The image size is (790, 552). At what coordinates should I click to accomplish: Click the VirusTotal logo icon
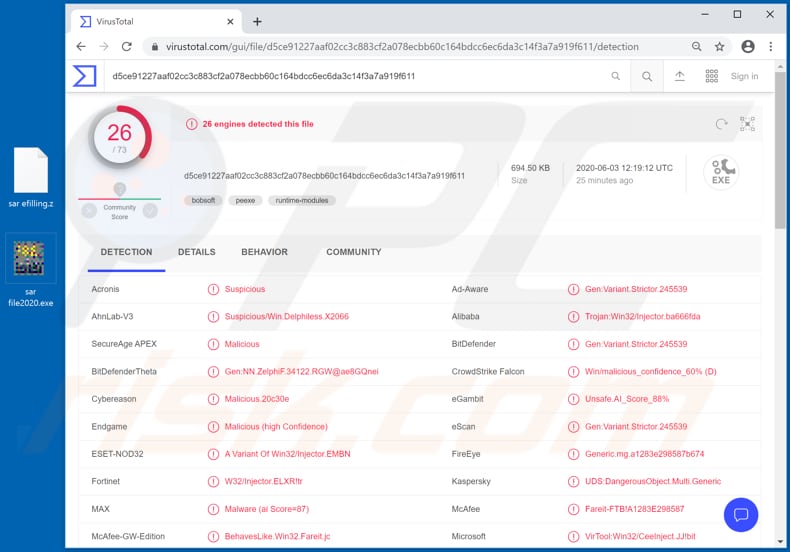pos(84,76)
